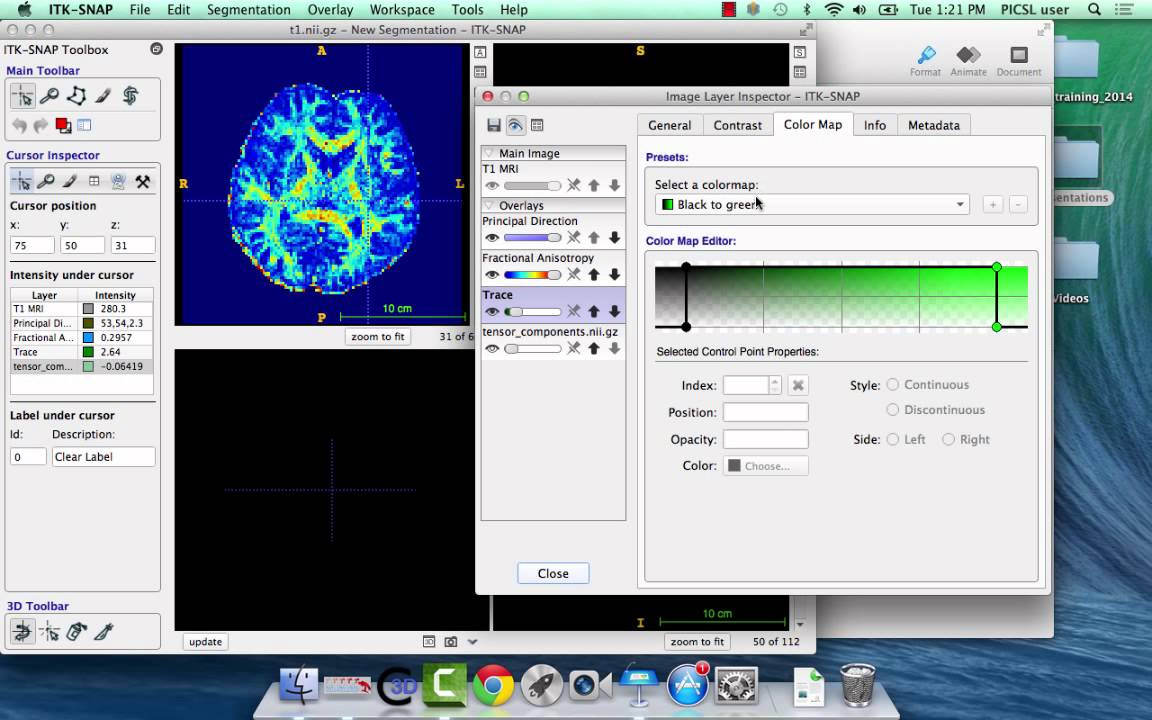Open the Segmentation menu
This screenshot has width=1152, height=720.
pyautogui.click(x=248, y=10)
